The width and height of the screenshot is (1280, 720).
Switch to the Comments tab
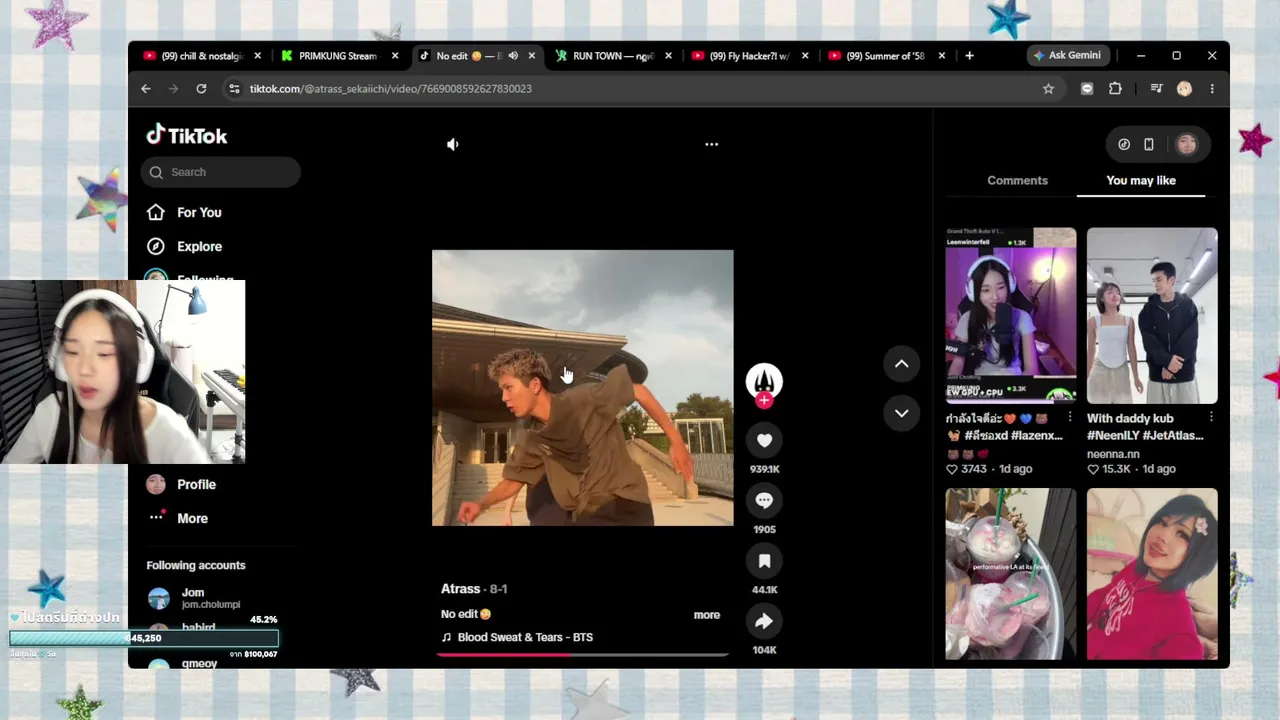pyautogui.click(x=1017, y=180)
